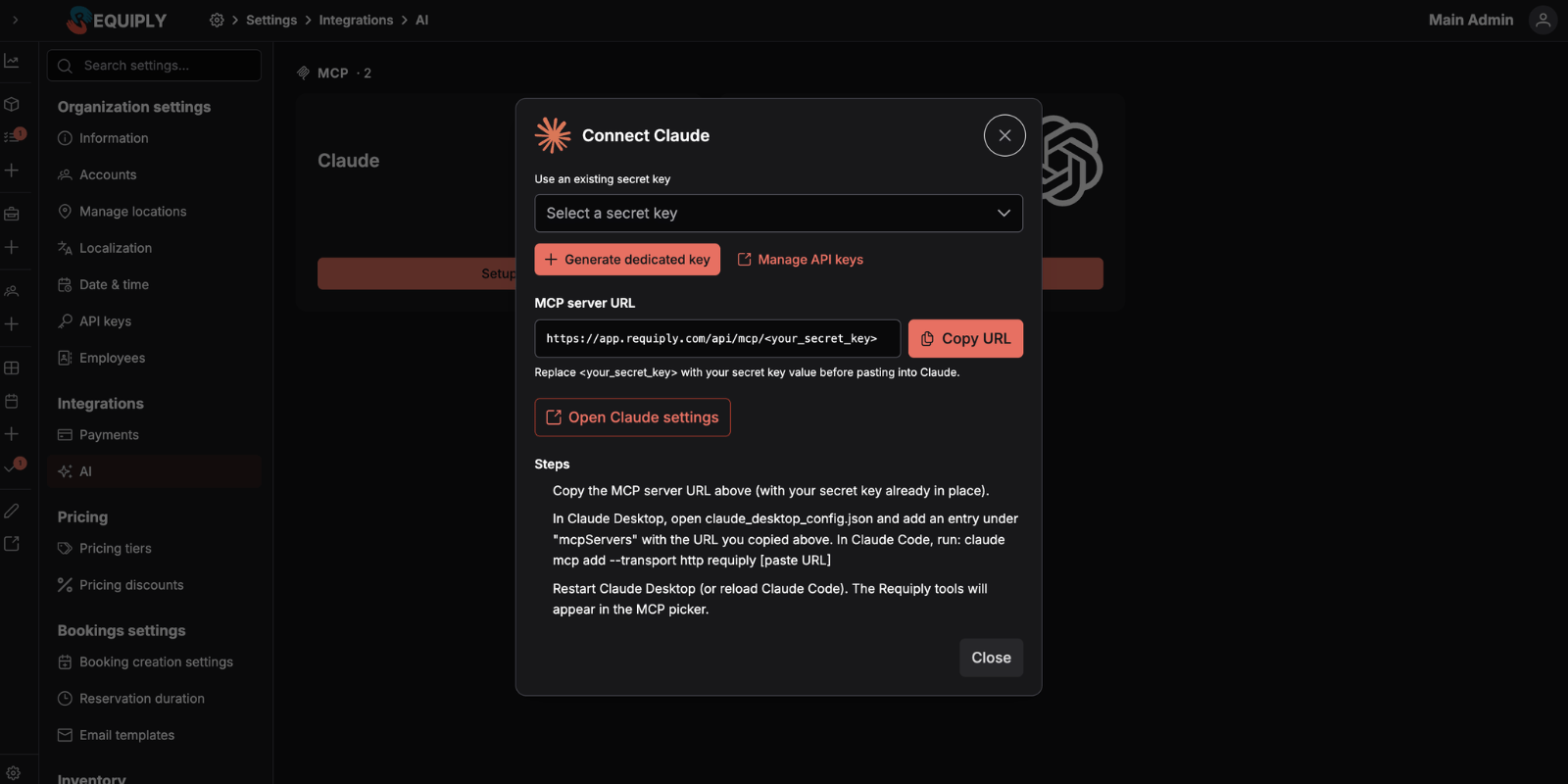Open Manage locations settings page

154,212
